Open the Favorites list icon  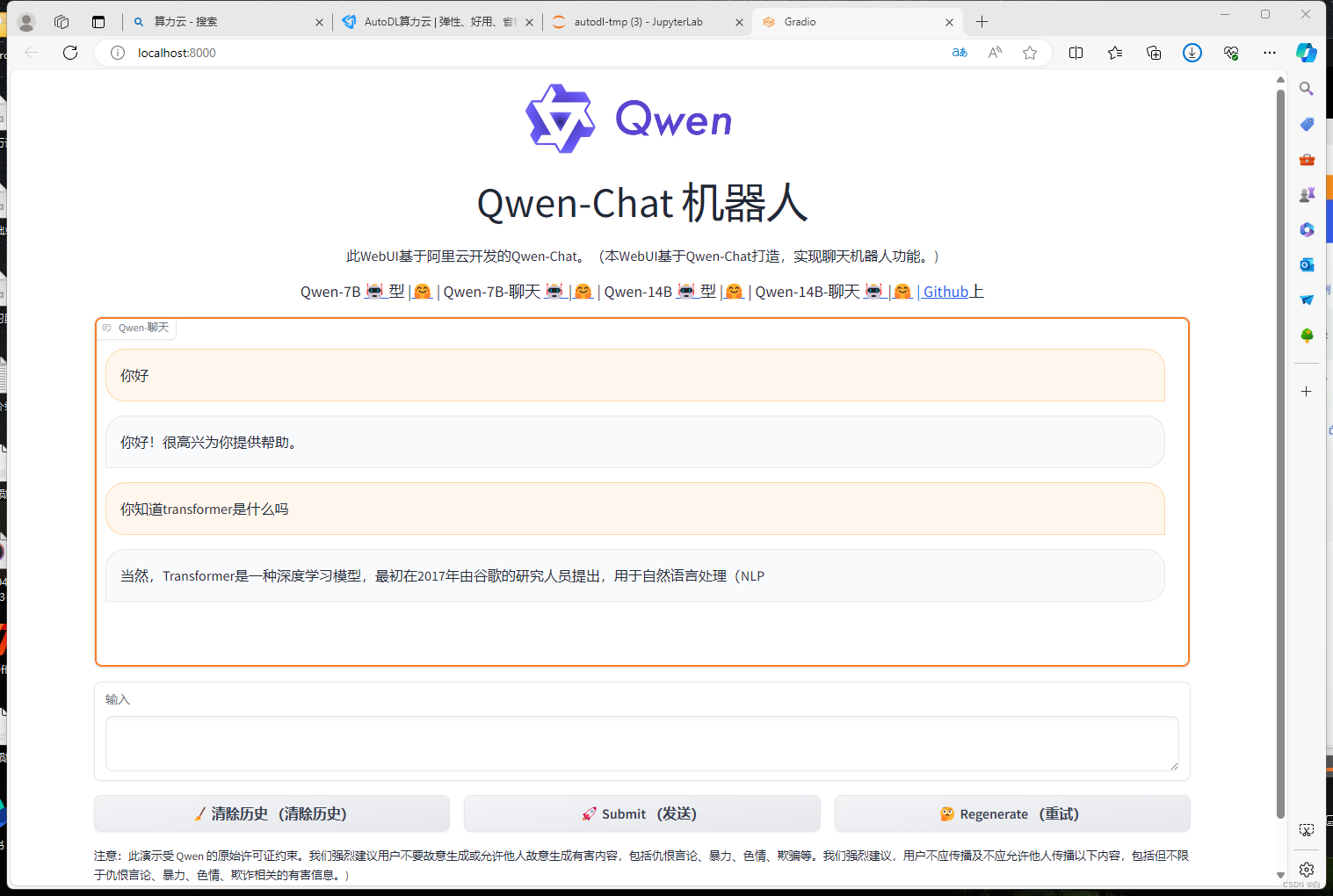pyautogui.click(x=1115, y=53)
